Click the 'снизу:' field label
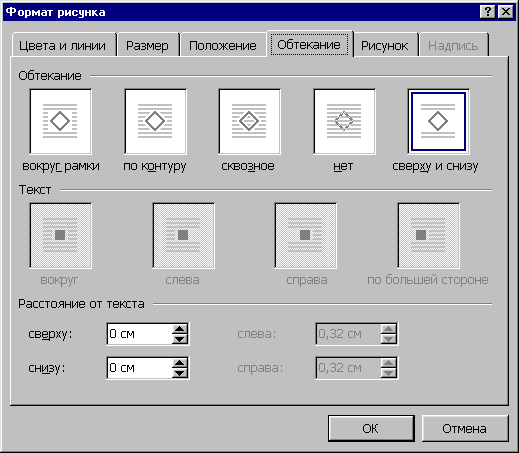 tap(47, 368)
